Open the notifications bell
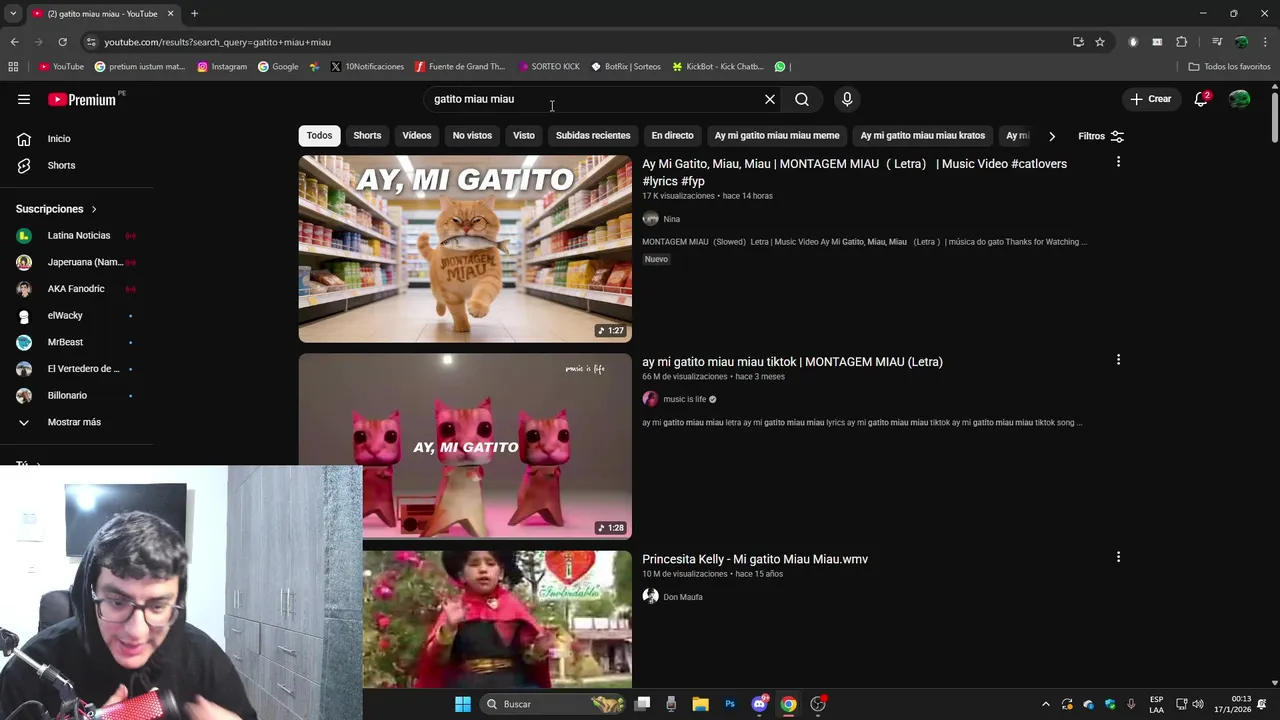Screen dimensions: 1280x720 pyautogui.click(x=1201, y=99)
